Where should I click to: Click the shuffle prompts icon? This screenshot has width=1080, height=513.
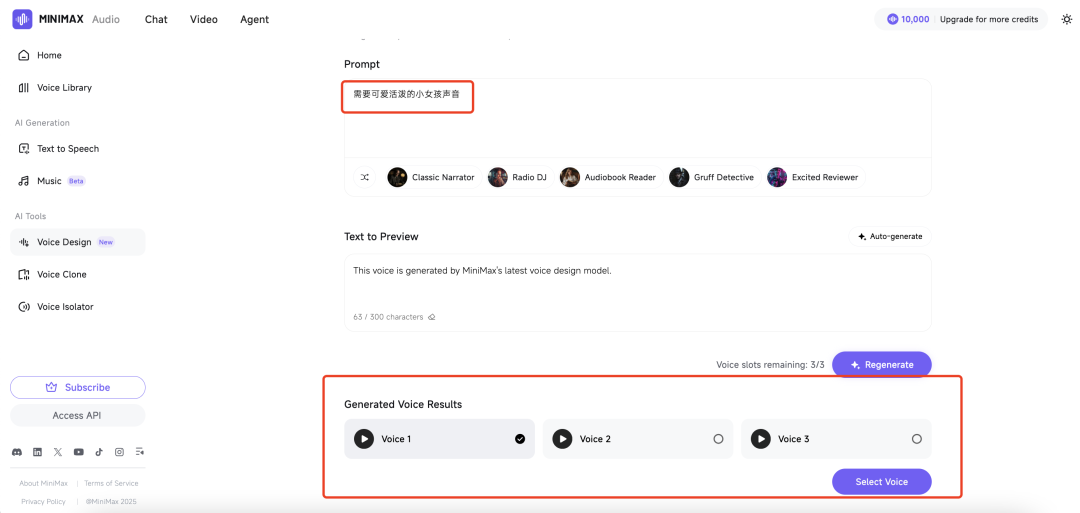click(x=364, y=177)
